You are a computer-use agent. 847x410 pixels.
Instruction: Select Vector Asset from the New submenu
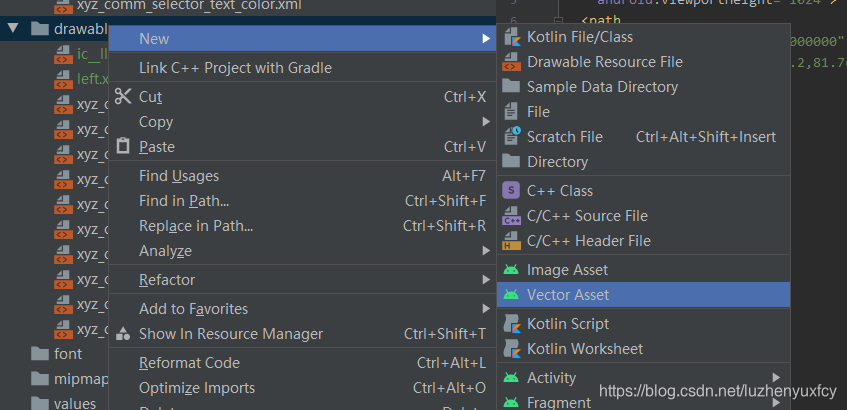point(568,295)
